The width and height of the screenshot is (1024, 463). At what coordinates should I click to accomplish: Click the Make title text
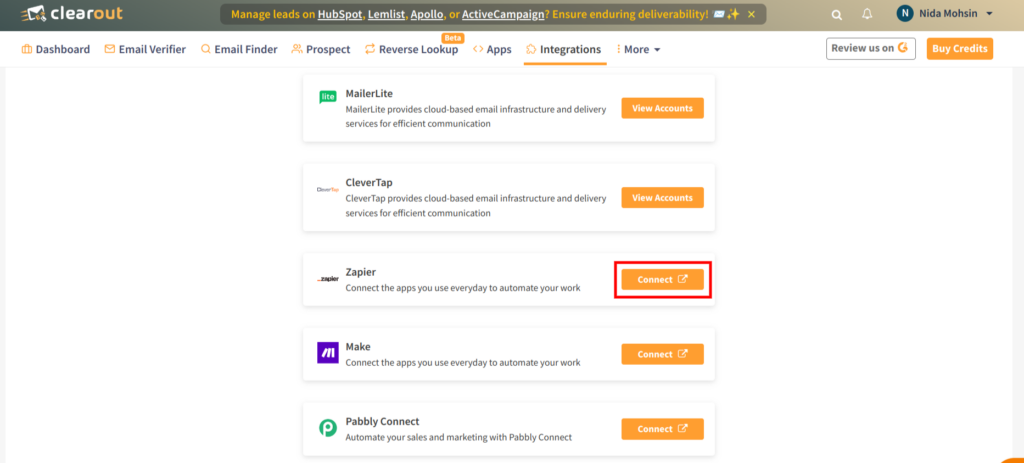(358, 346)
